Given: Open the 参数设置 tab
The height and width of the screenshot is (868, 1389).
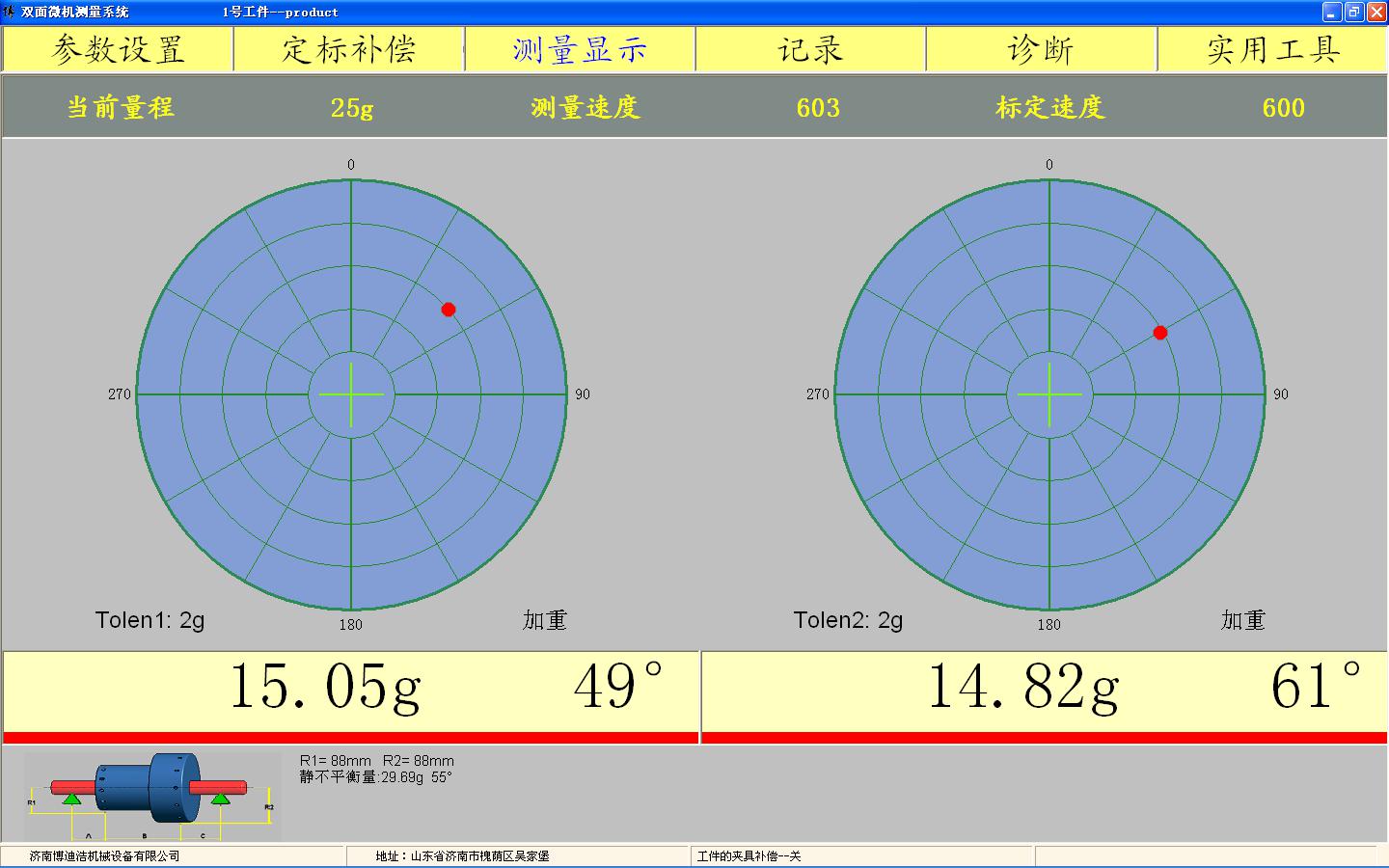Looking at the screenshot, I should pos(118,49).
